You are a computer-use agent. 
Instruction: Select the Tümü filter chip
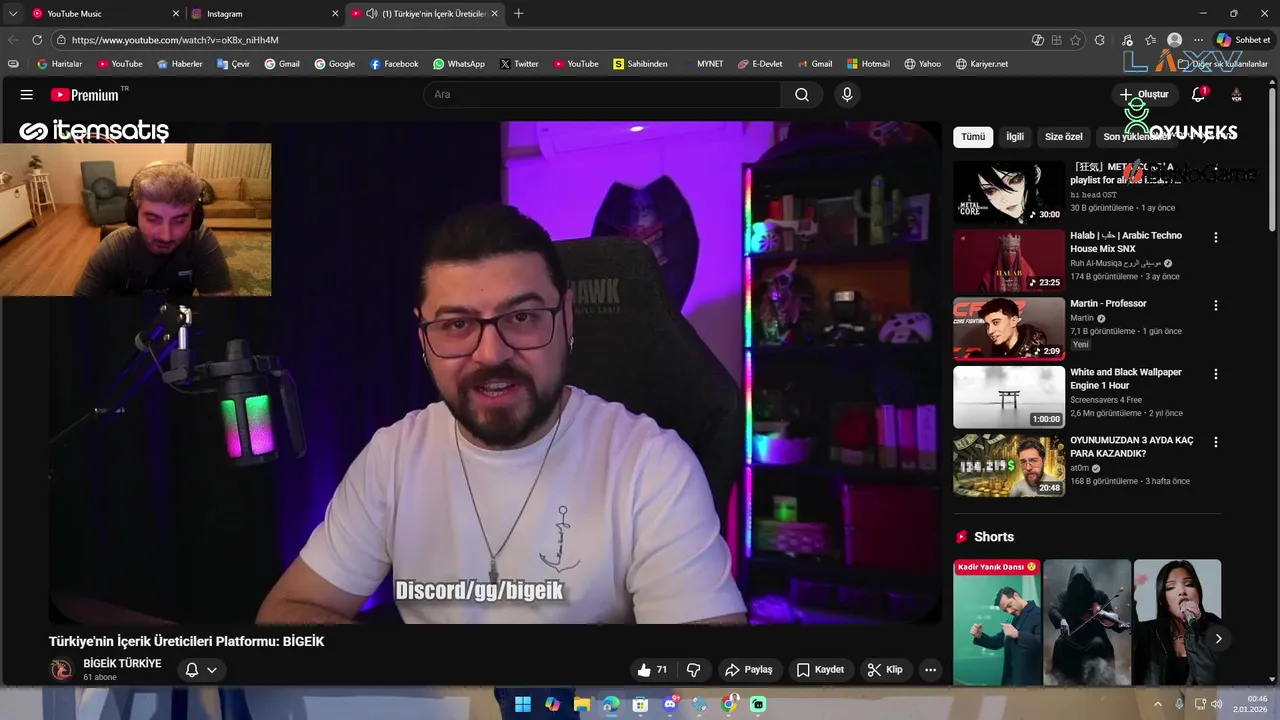point(973,137)
